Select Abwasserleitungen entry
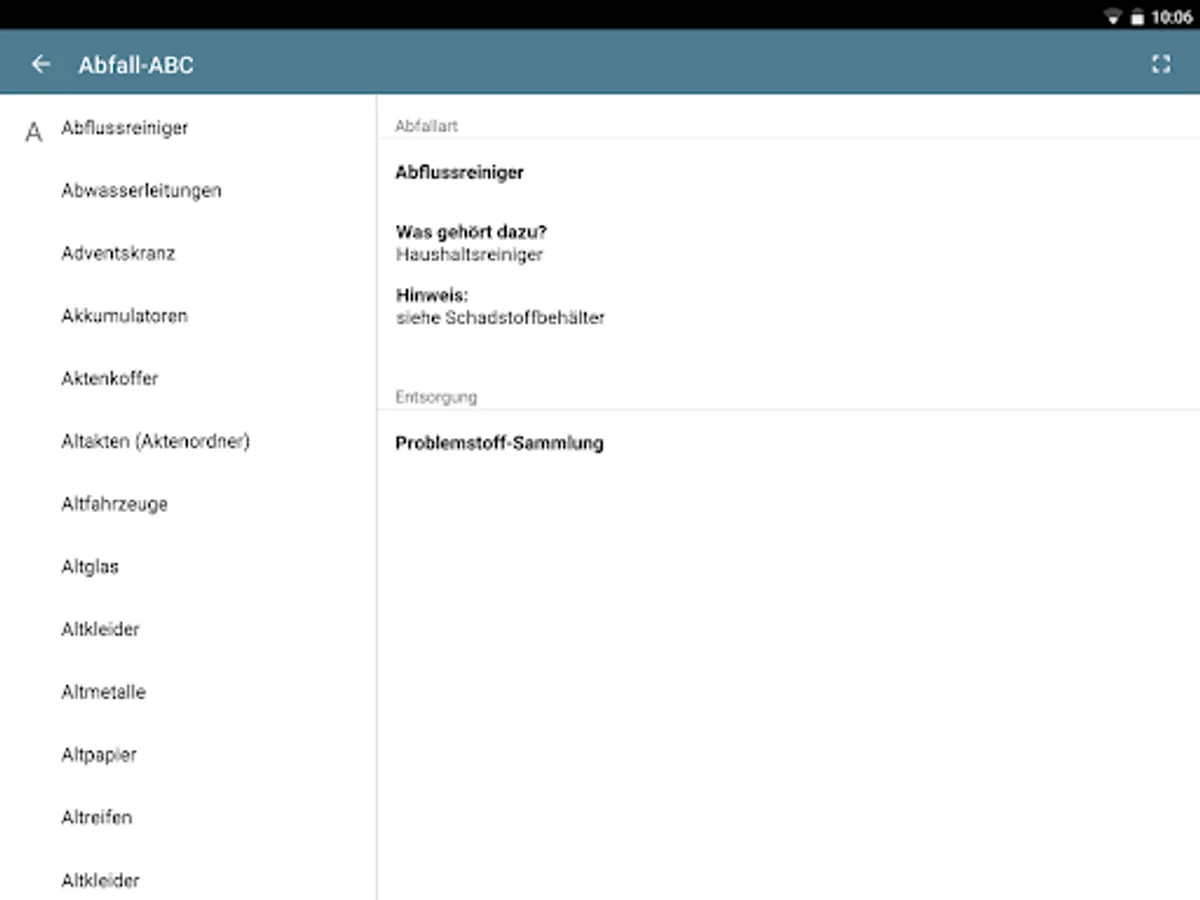Viewport: 1200px width, 900px height. pyautogui.click(x=141, y=190)
